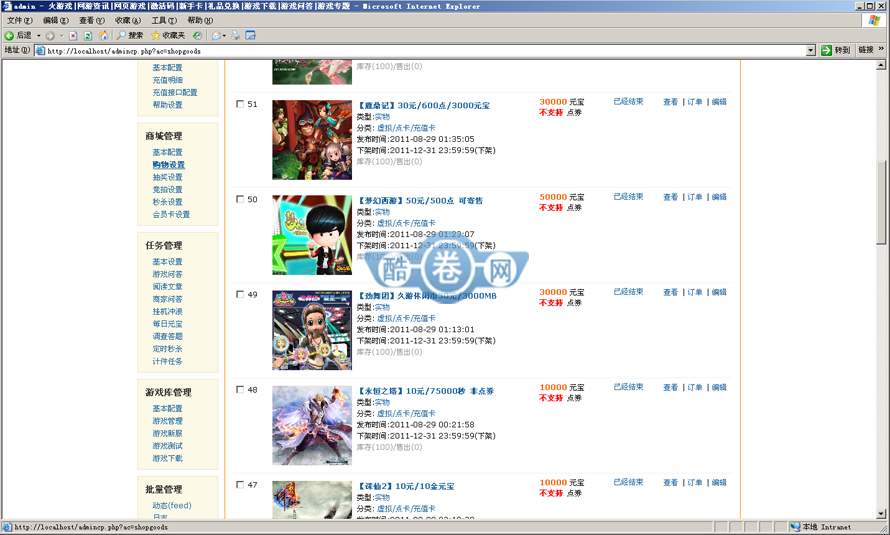Open 会员卡设置 in the sidebar
The height and width of the screenshot is (535, 890).
pos(171,214)
